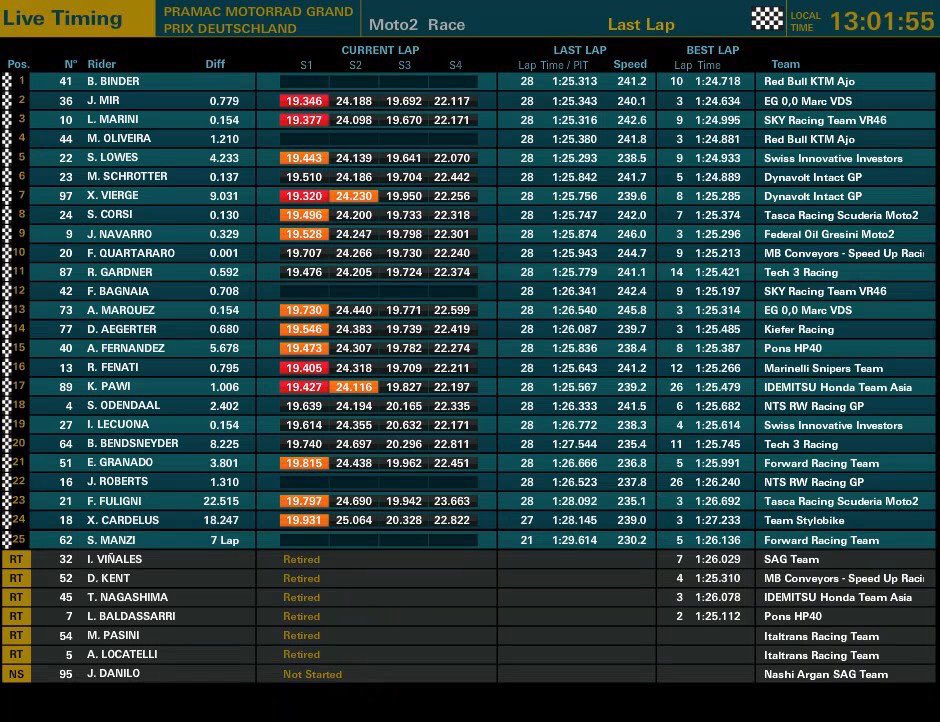The height and width of the screenshot is (722, 940).
Task: Select rider A. FERNANDEZ
Action: [125, 348]
